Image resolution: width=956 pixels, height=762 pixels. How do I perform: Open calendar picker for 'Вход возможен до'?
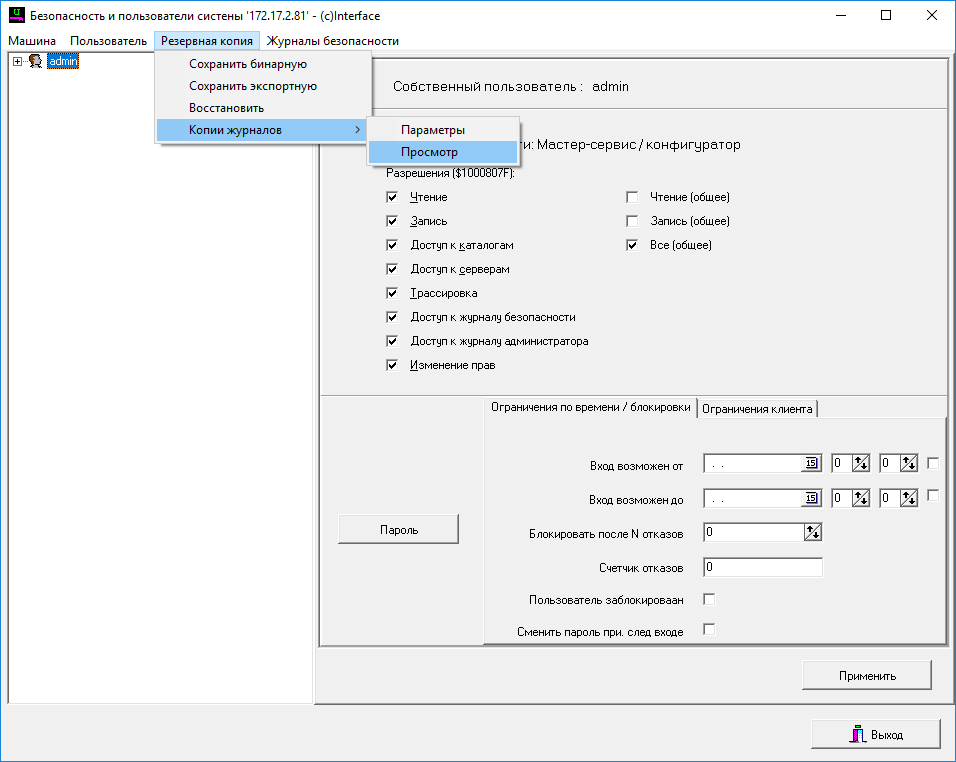pyautogui.click(x=812, y=498)
